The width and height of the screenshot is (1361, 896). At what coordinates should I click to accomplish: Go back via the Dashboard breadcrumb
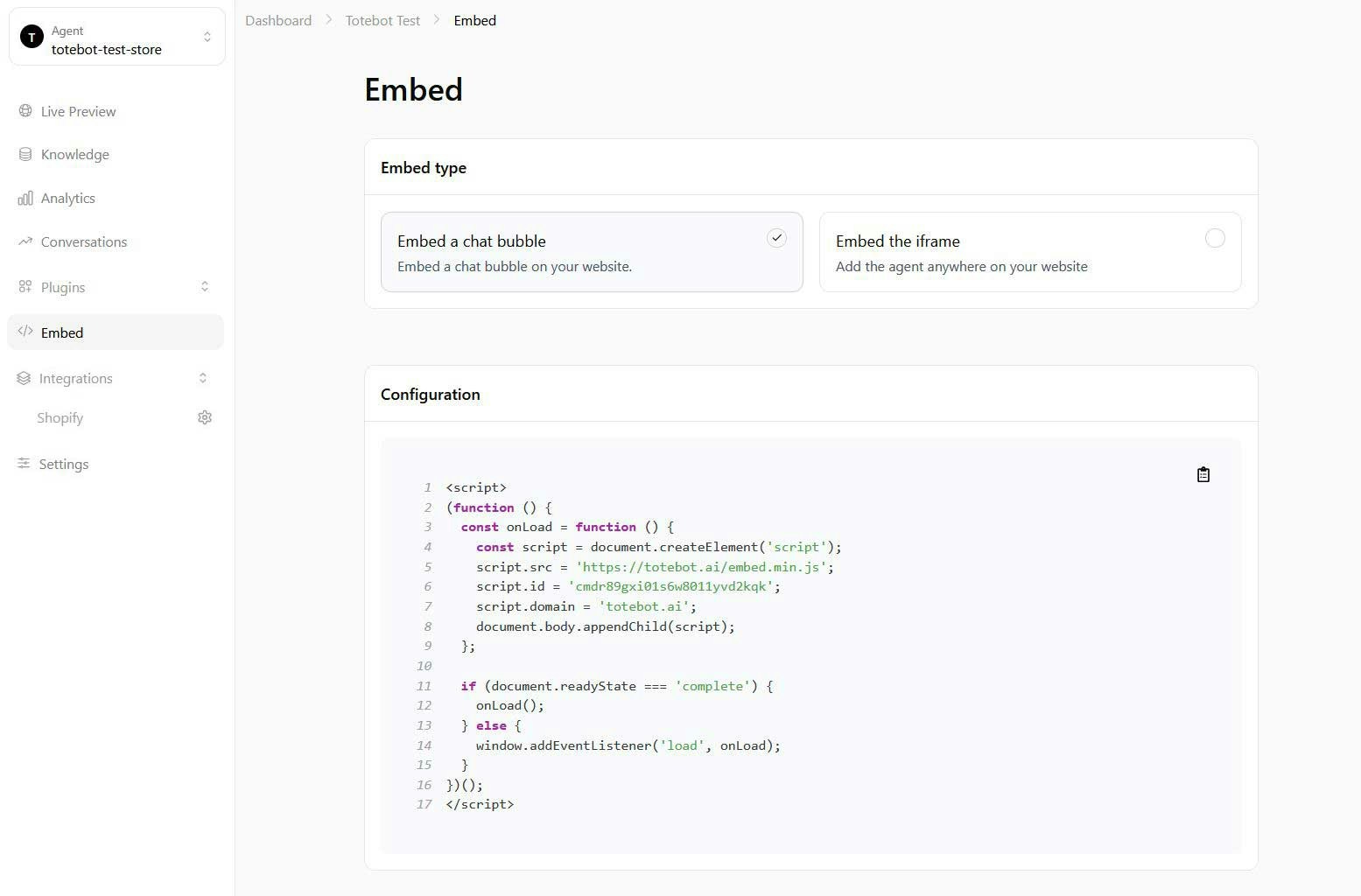click(x=278, y=19)
